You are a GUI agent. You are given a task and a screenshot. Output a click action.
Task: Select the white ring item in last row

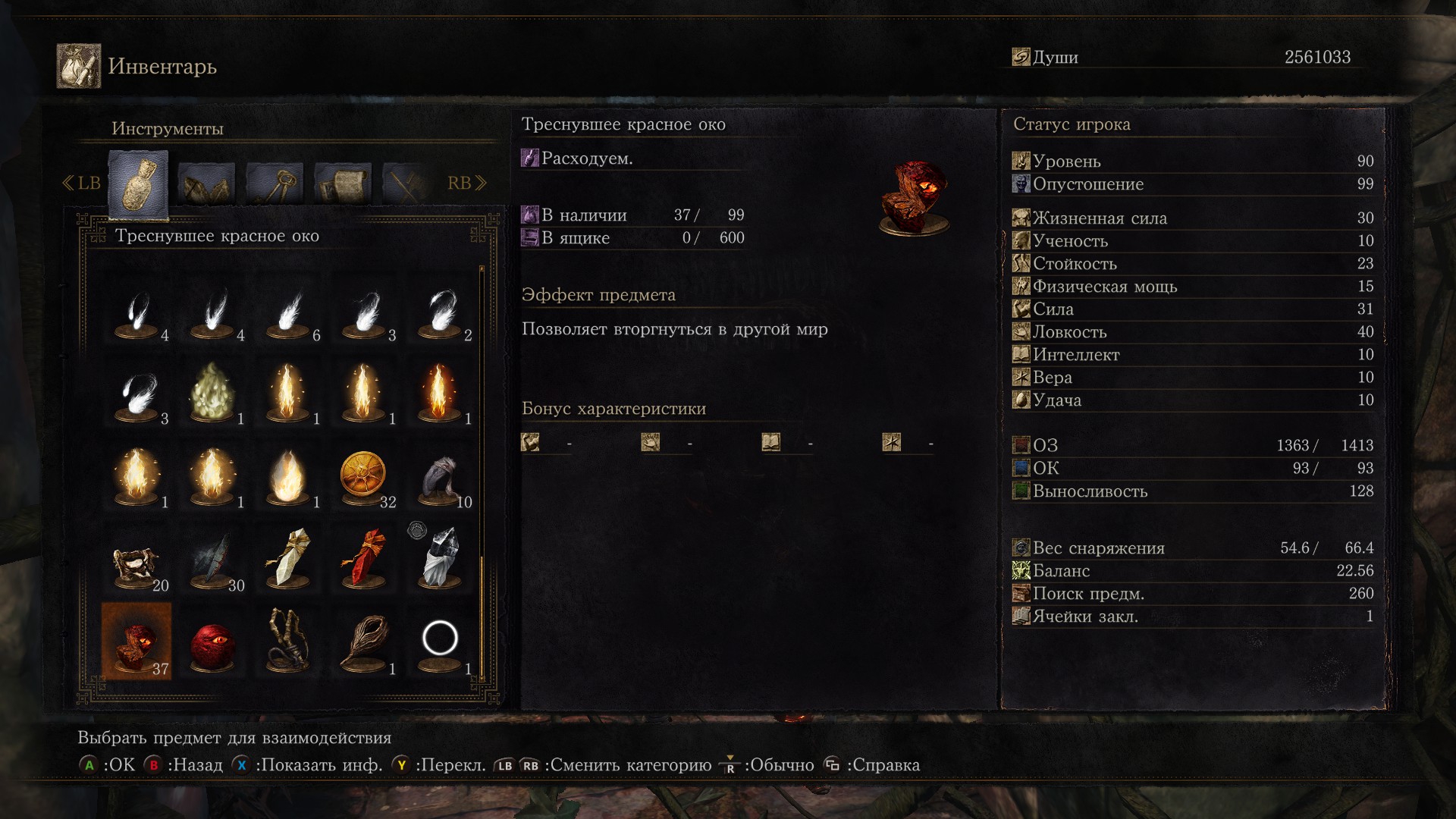(x=440, y=642)
